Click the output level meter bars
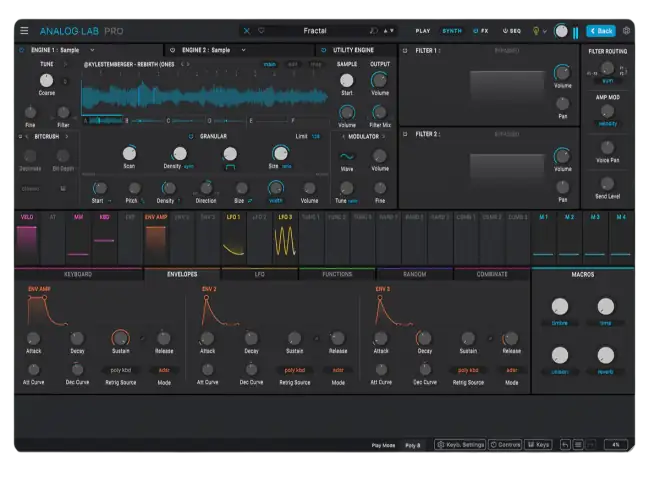 pyautogui.click(x=575, y=32)
